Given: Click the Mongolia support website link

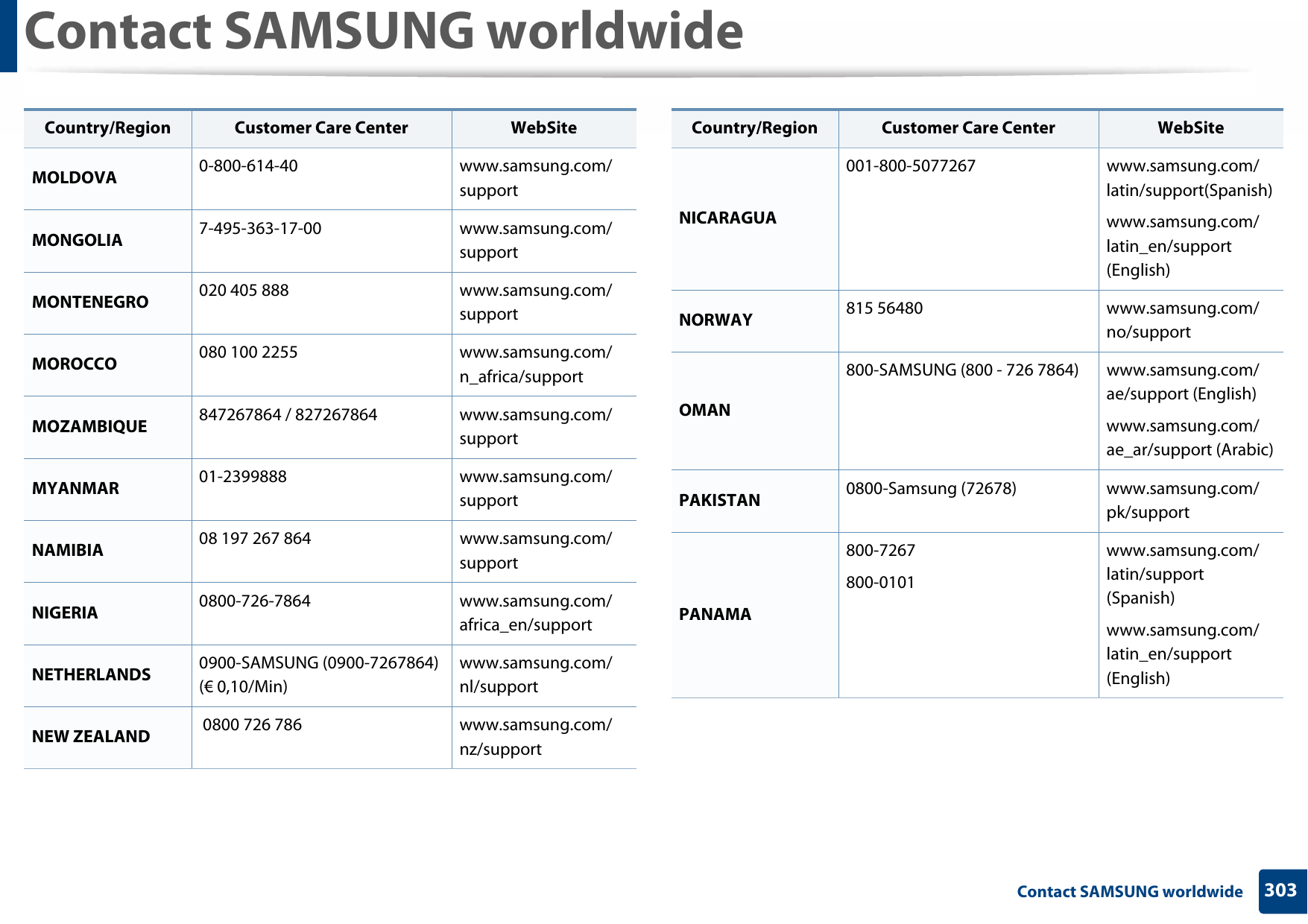Looking at the screenshot, I should [535, 241].
